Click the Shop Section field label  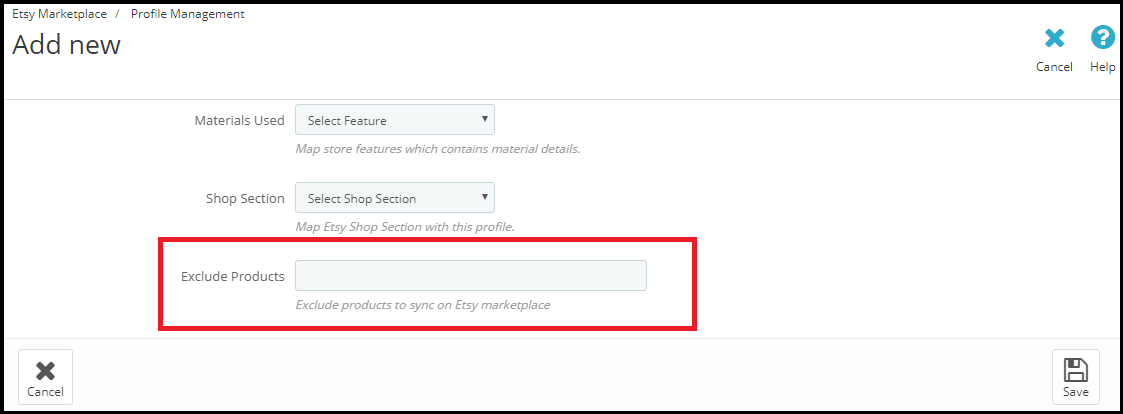point(245,198)
